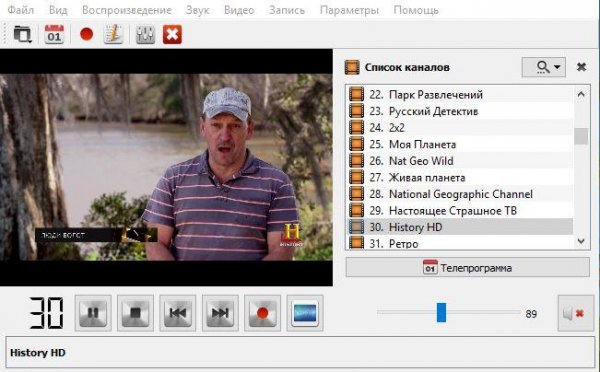Click the channel number 30 display

pyautogui.click(x=46, y=313)
